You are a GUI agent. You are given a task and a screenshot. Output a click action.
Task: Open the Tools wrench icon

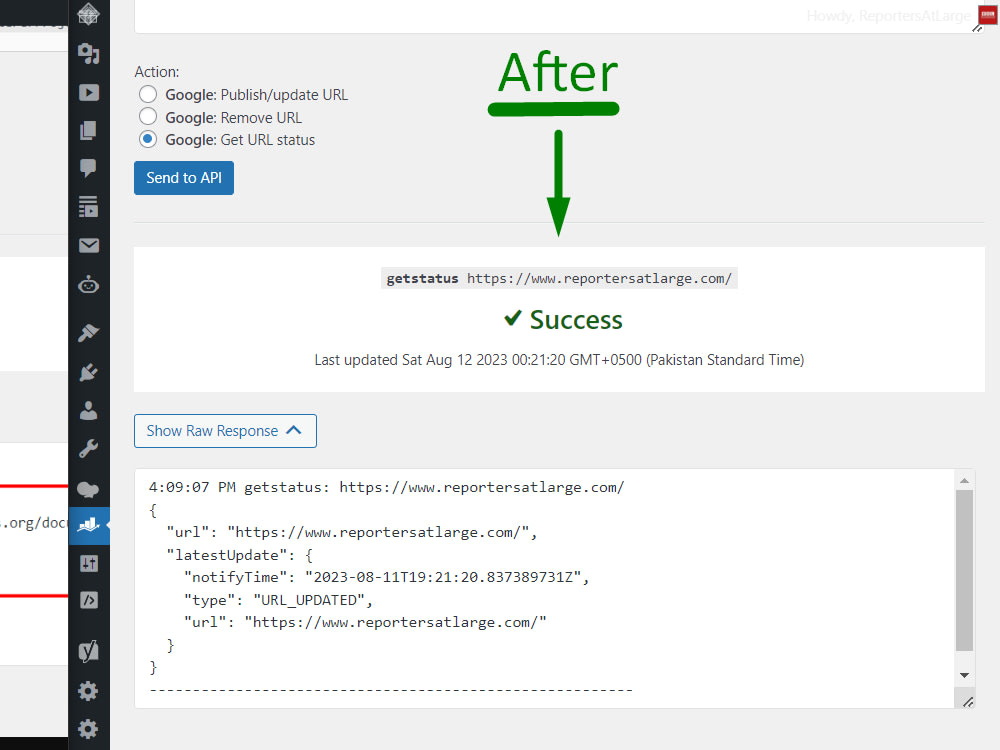tap(88, 448)
